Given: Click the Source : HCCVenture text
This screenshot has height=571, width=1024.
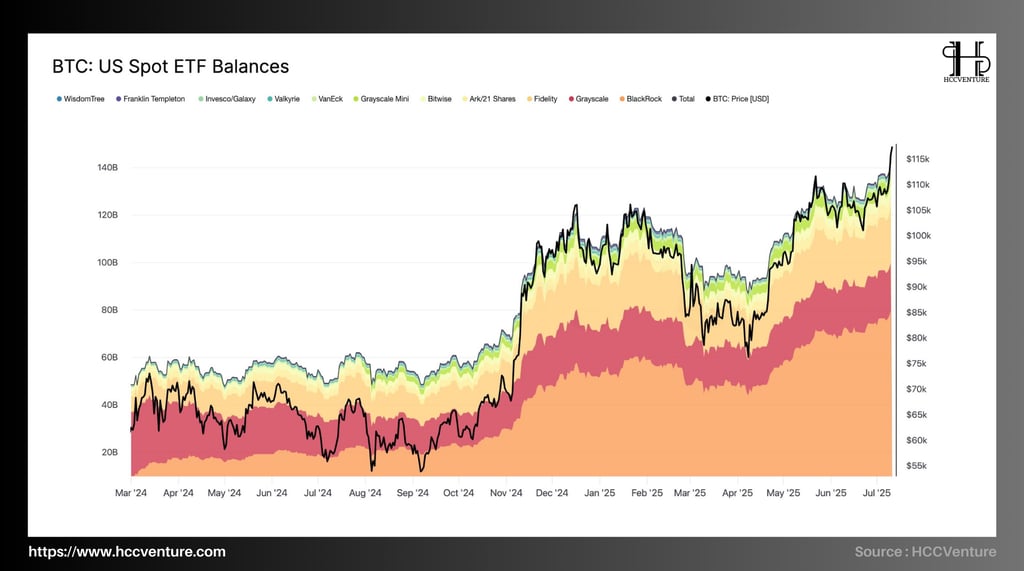Looking at the screenshot, I should coord(925,551).
